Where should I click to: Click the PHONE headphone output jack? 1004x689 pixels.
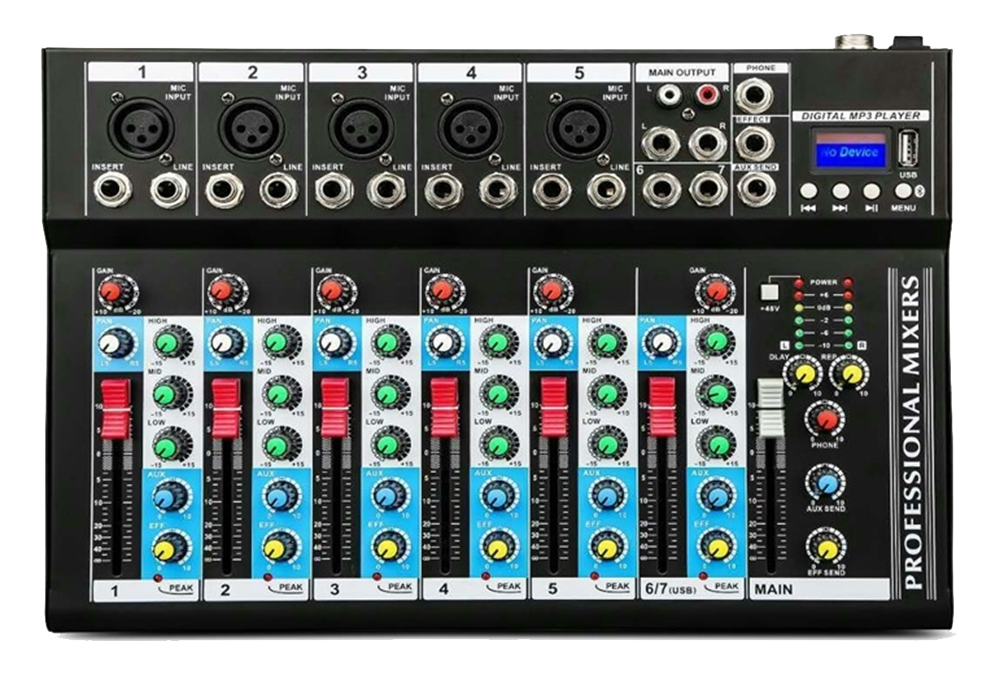pos(756,96)
